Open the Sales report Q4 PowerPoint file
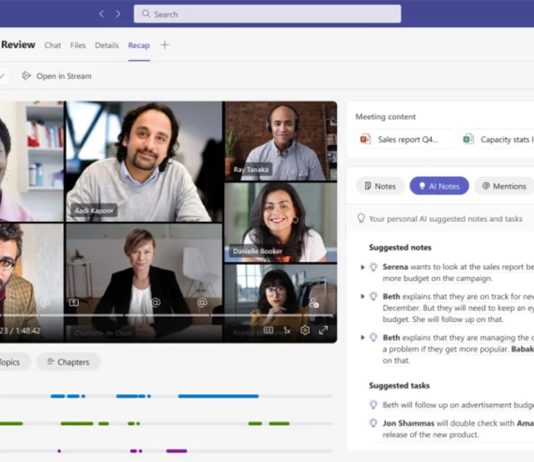The height and width of the screenshot is (462, 534). click(399, 139)
